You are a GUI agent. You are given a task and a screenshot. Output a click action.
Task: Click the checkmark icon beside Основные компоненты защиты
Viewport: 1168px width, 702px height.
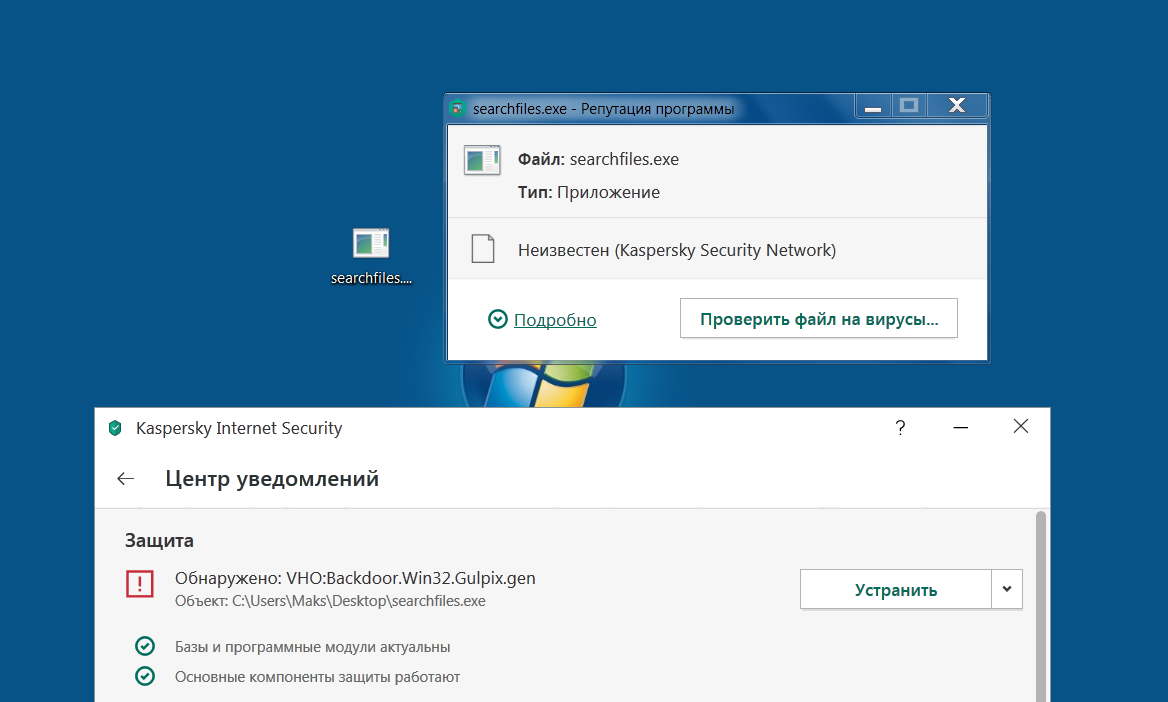(x=145, y=676)
